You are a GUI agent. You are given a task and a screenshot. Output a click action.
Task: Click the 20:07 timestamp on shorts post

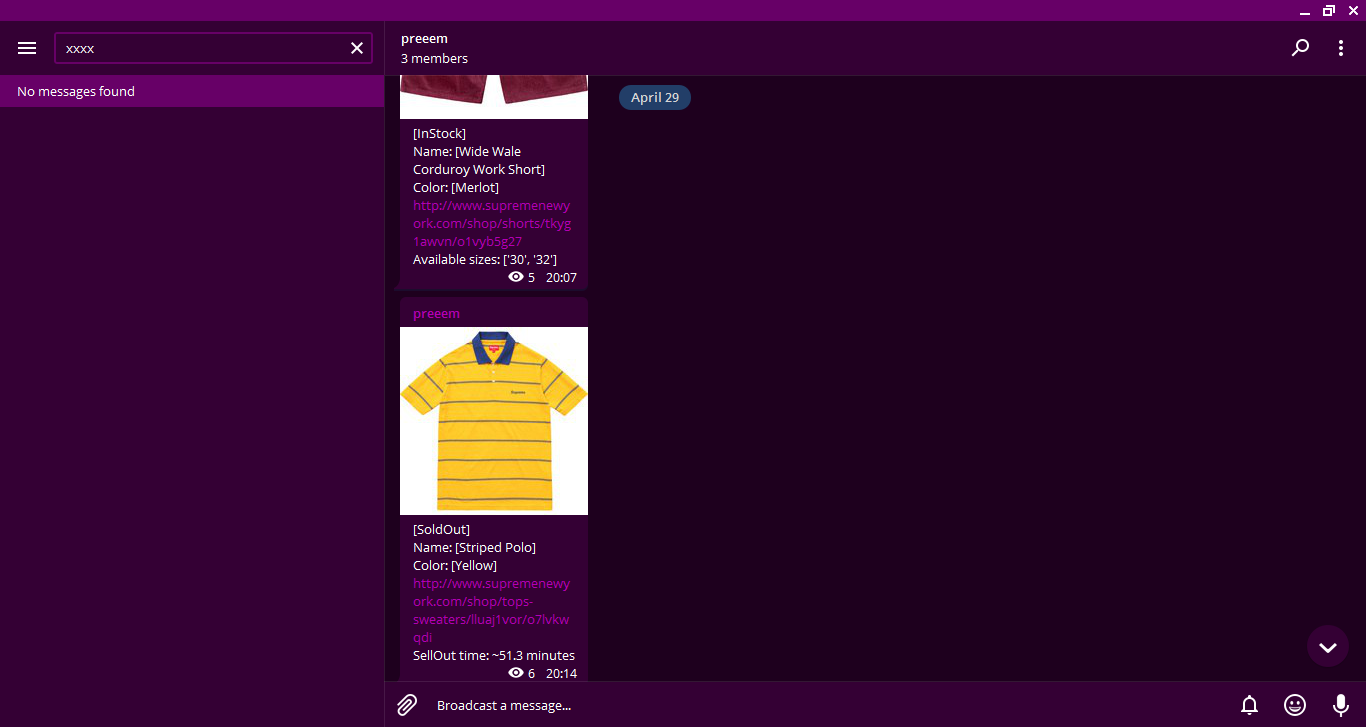click(561, 277)
